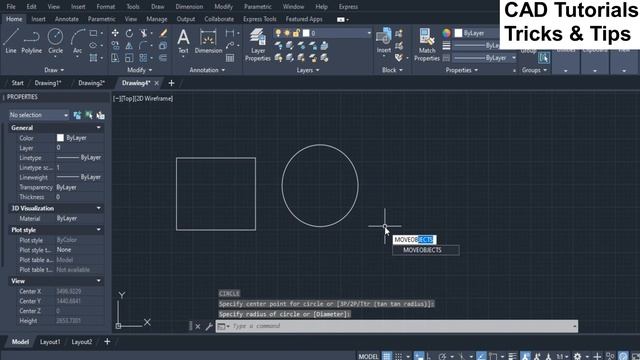
Task: Activate the Rotate tool
Action: (x=129, y=33)
